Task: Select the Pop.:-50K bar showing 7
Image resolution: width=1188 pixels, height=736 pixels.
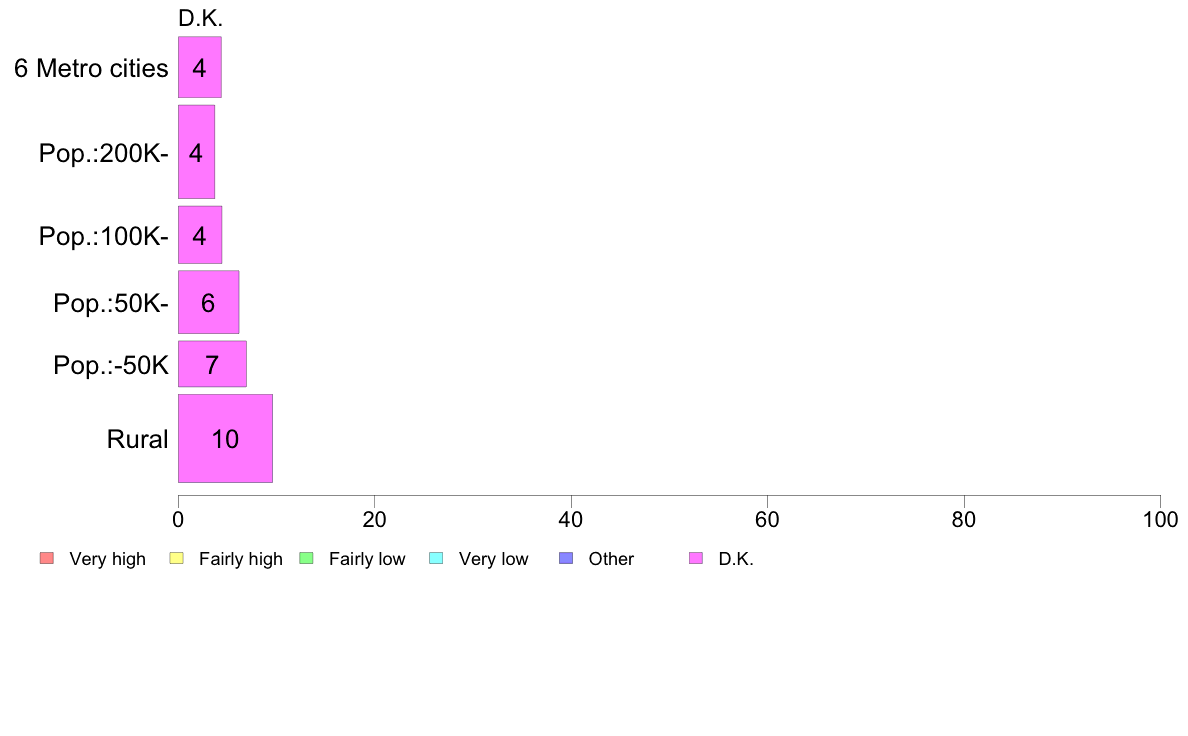Action: [212, 364]
